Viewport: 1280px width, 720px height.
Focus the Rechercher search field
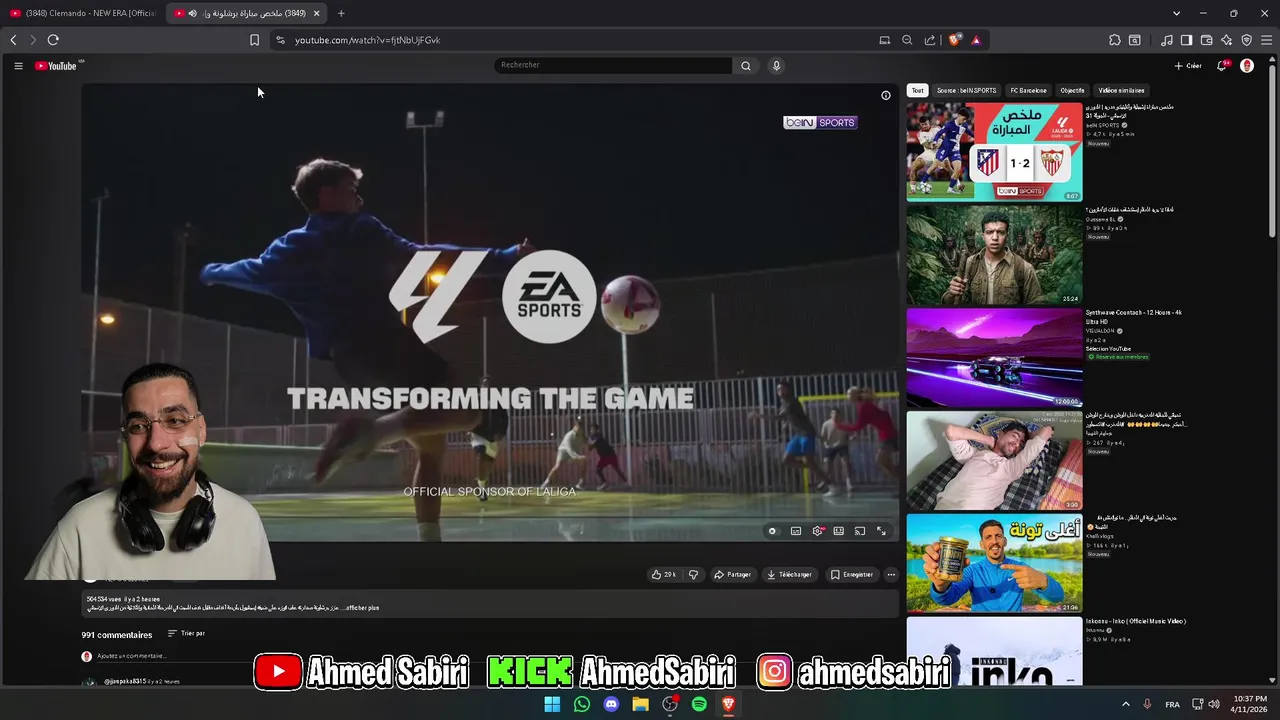click(613, 65)
